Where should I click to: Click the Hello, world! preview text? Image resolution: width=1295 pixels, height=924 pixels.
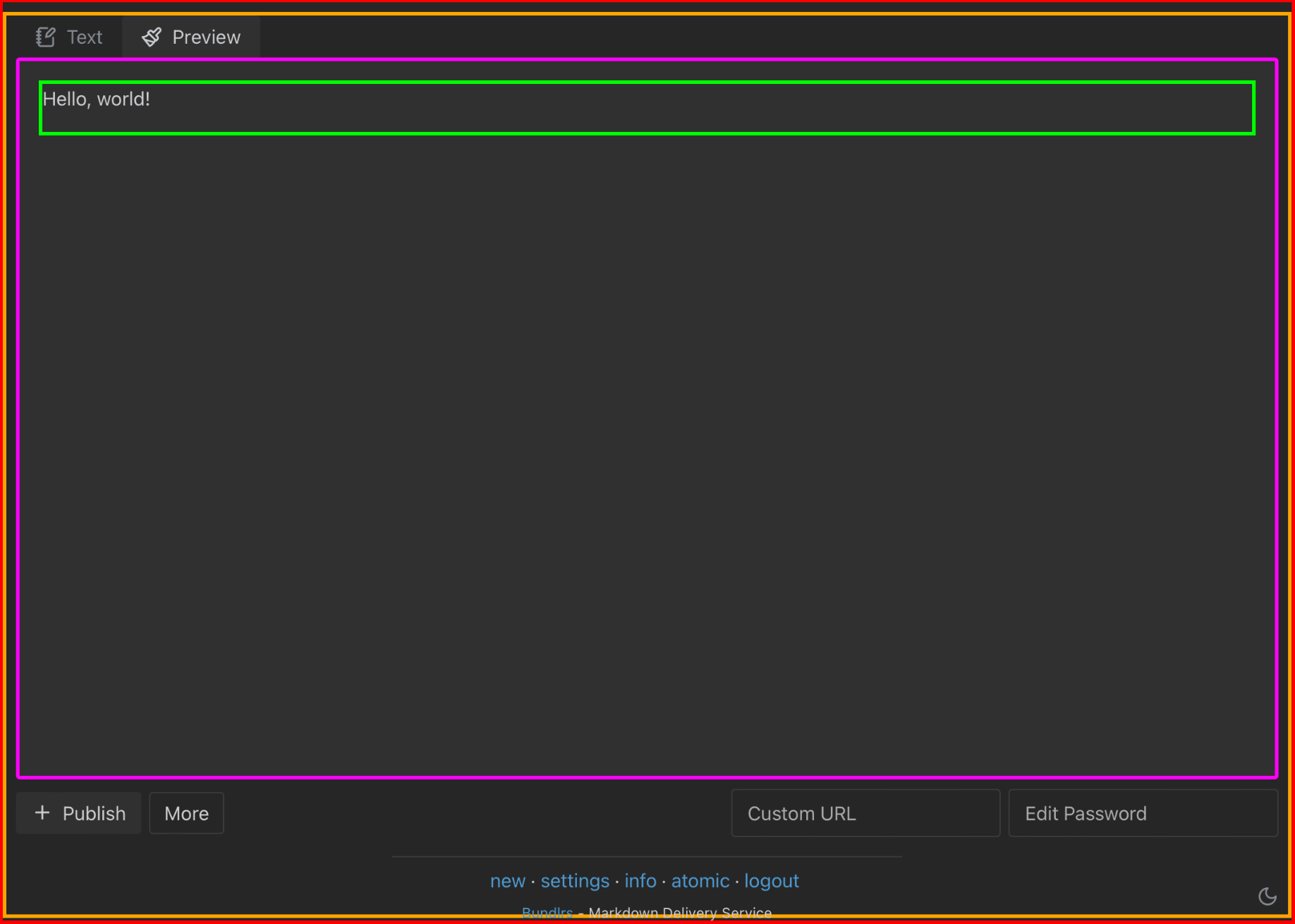[97, 99]
